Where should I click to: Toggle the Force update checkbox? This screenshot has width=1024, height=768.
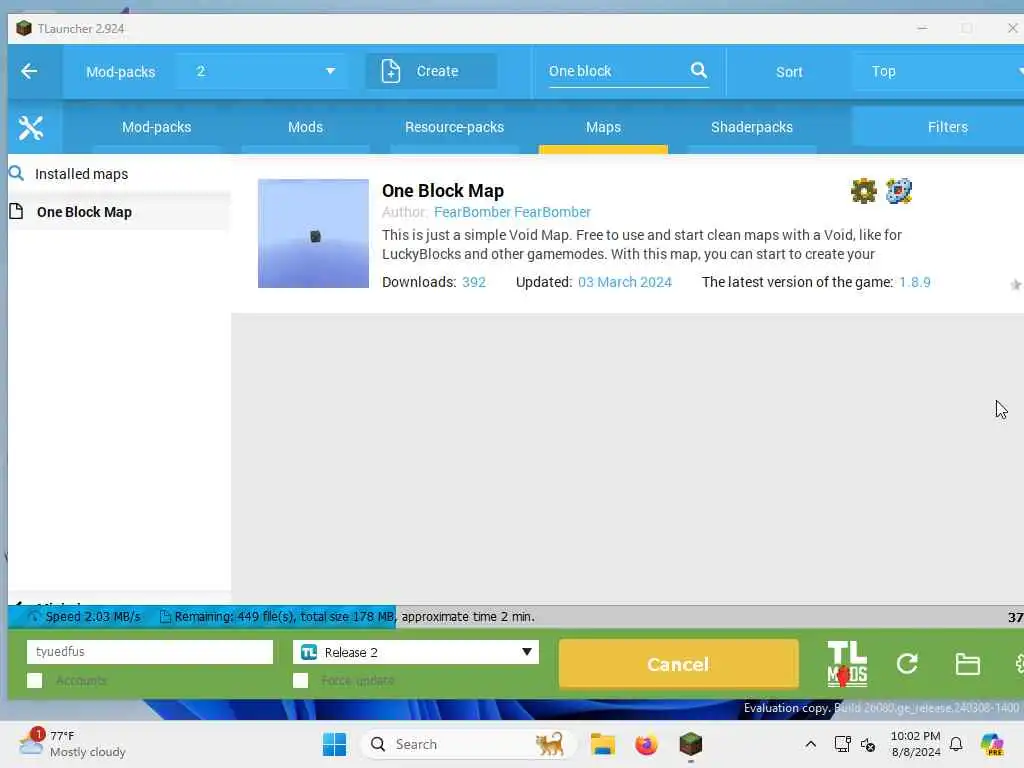click(300, 680)
